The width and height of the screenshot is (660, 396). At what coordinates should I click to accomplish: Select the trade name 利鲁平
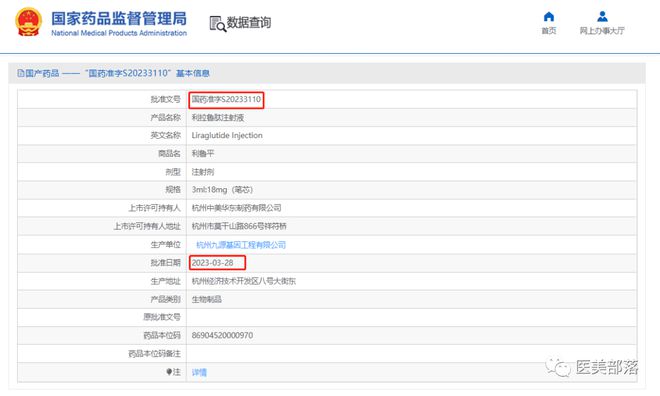pos(203,154)
